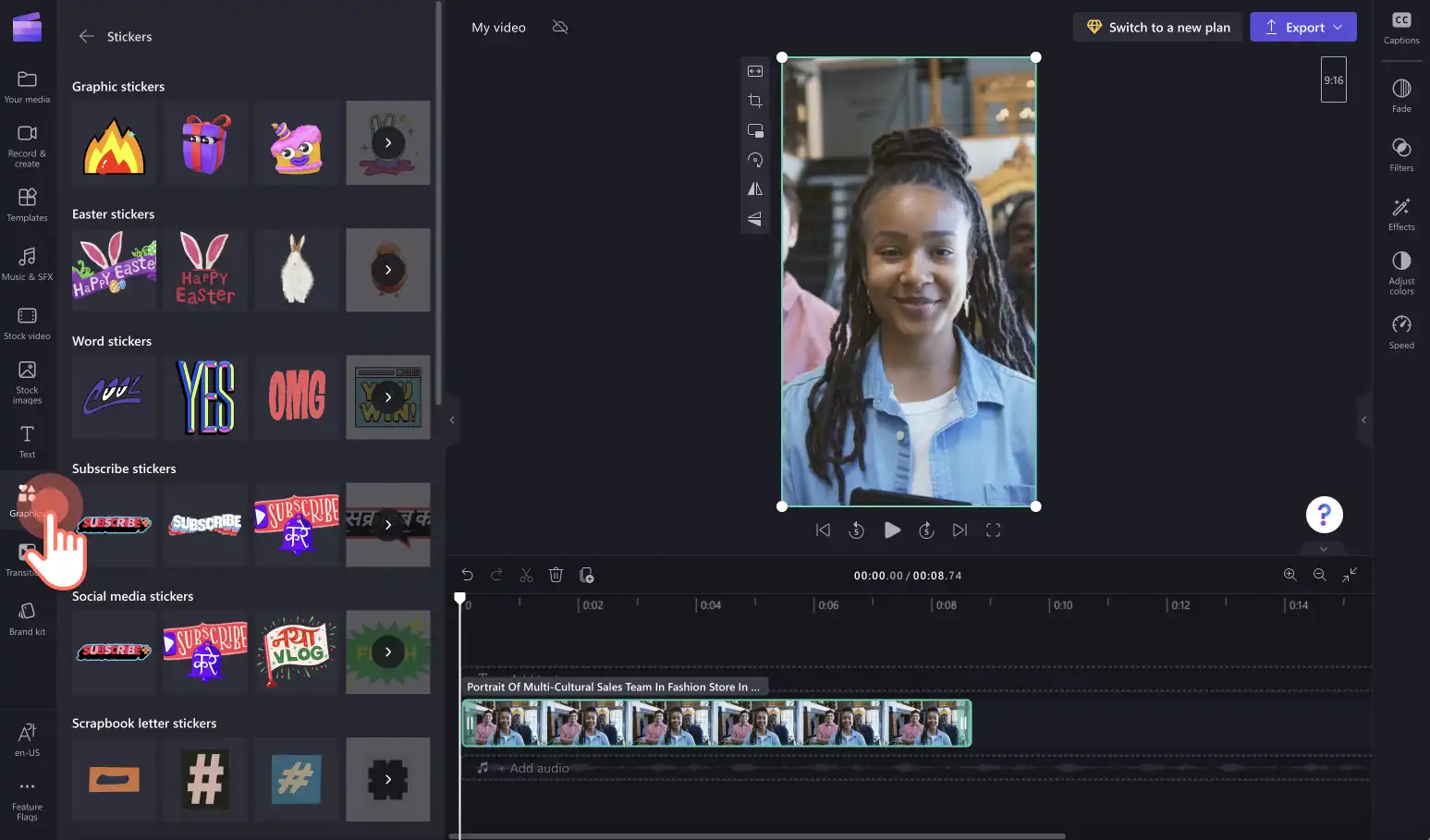Screen dimensions: 1430x840
Task: Open the Effects panel
Action: coord(1401,213)
